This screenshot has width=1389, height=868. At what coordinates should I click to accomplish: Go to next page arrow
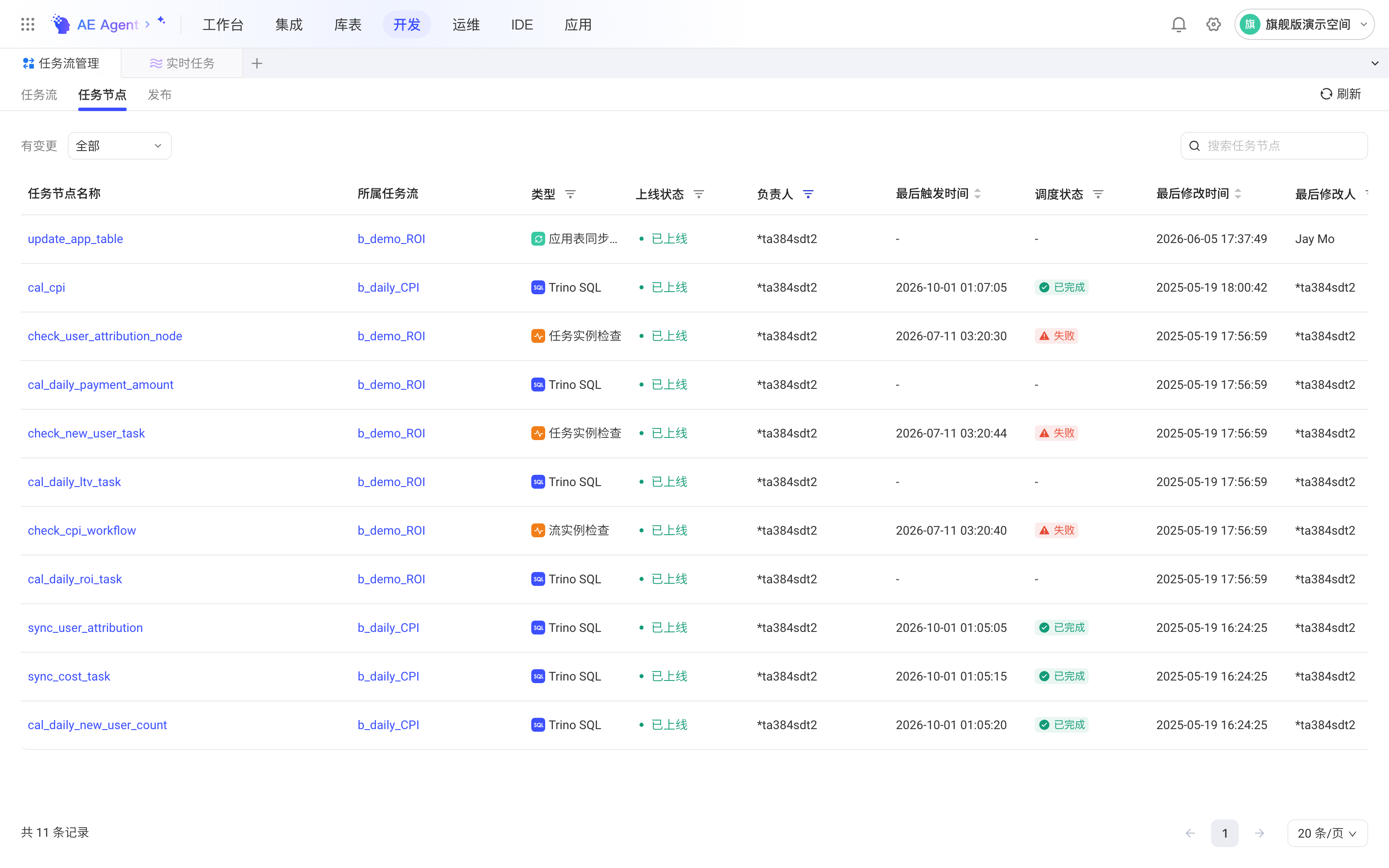point(1259,833)
